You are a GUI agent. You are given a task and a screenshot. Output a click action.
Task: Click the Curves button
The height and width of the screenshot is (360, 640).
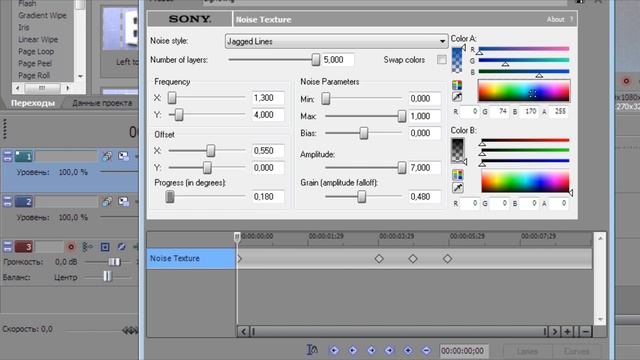(x=576, y=351)
